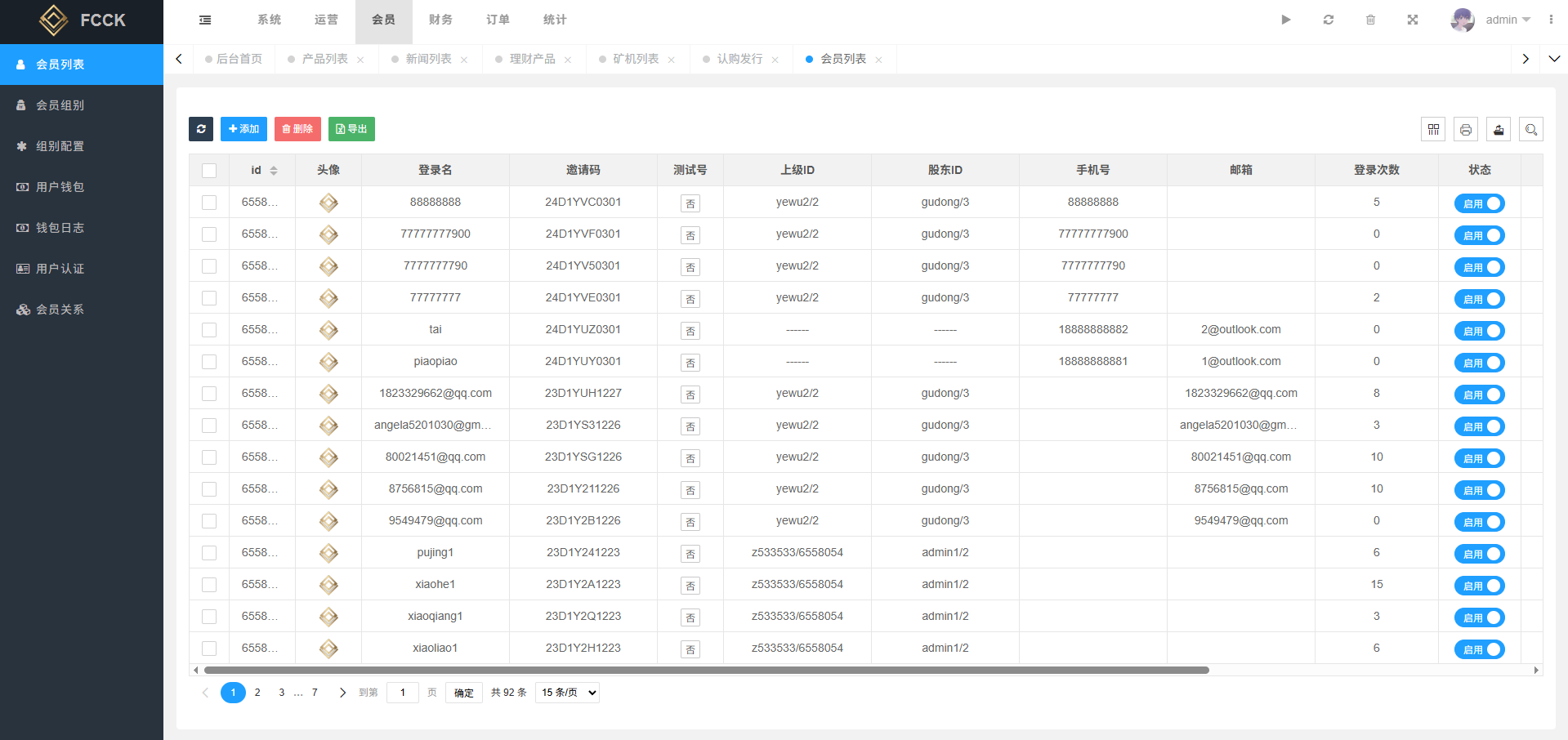1568x740 pixels.
Task: Toggle fullscreen mode icon
Action: pyautogui.click(x=1413, y=20)
